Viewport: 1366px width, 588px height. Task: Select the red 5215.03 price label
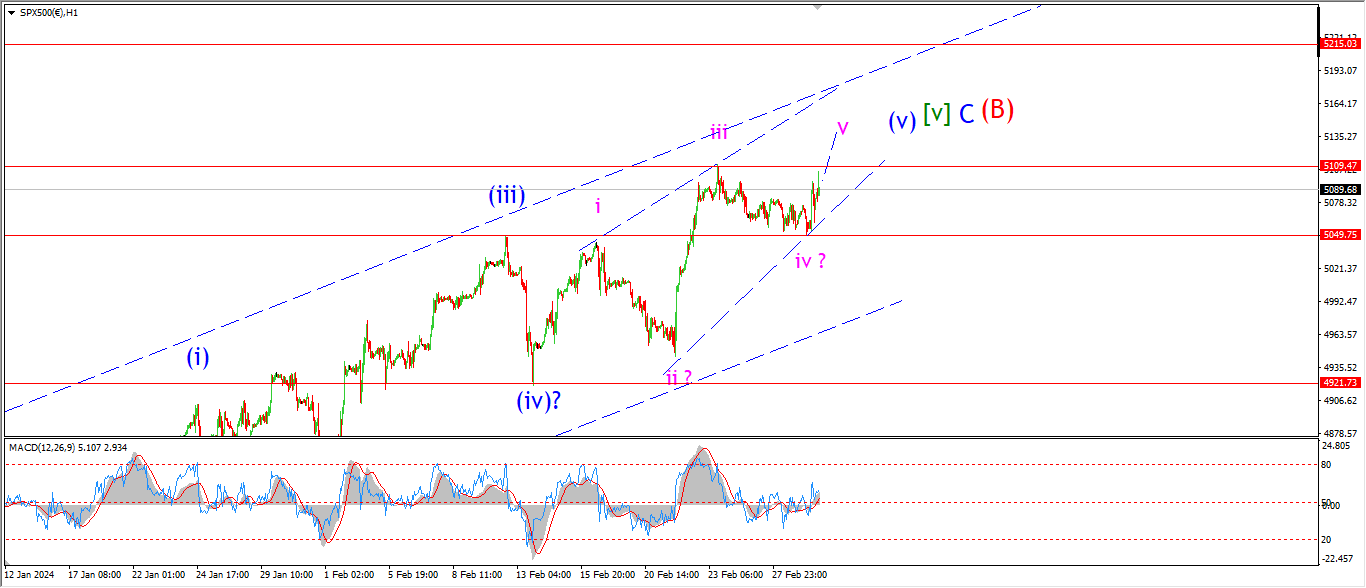[x=1338, y=44]
